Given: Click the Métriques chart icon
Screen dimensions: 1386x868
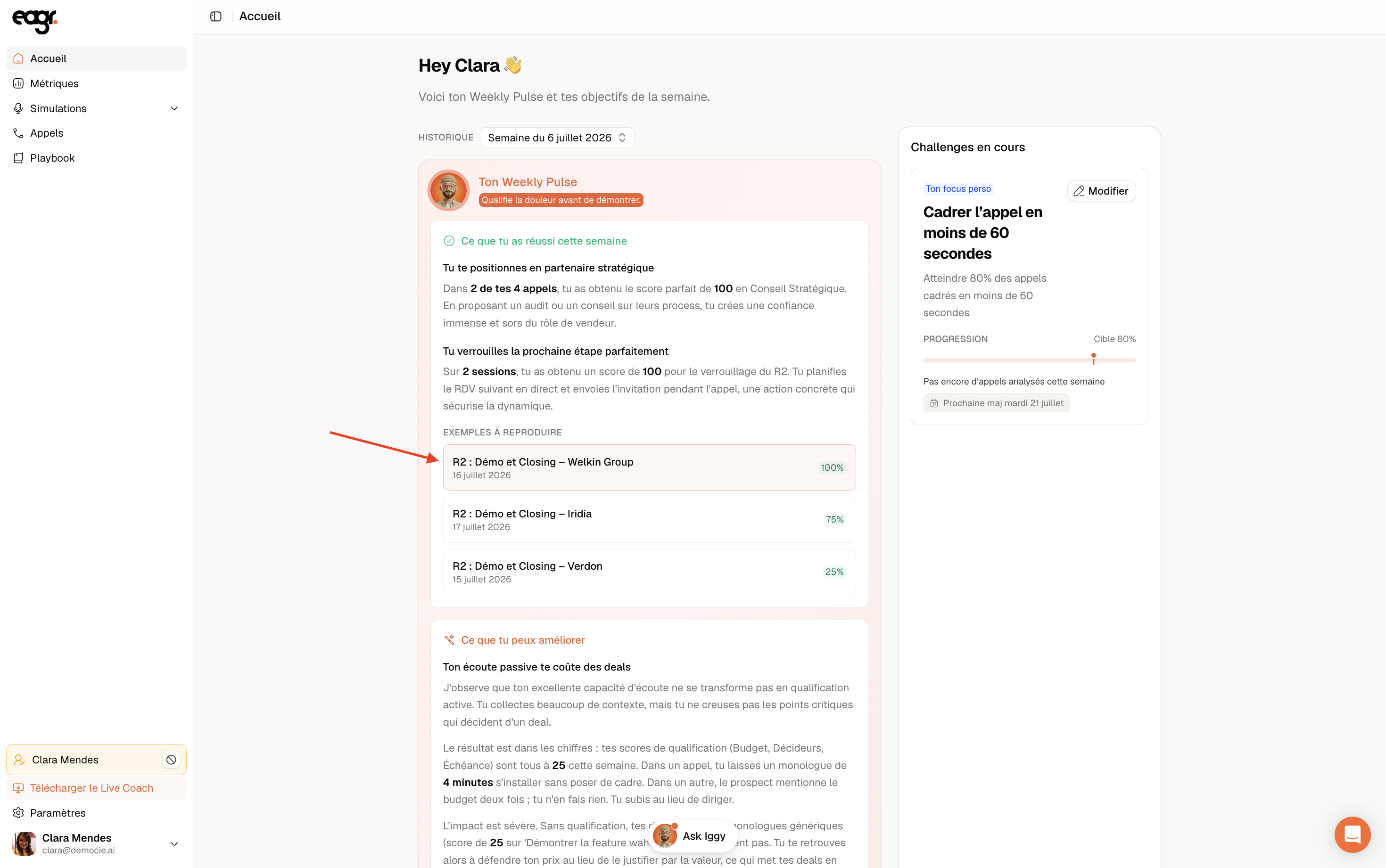Looking at the screenshot, I should [x=18, y=83].
